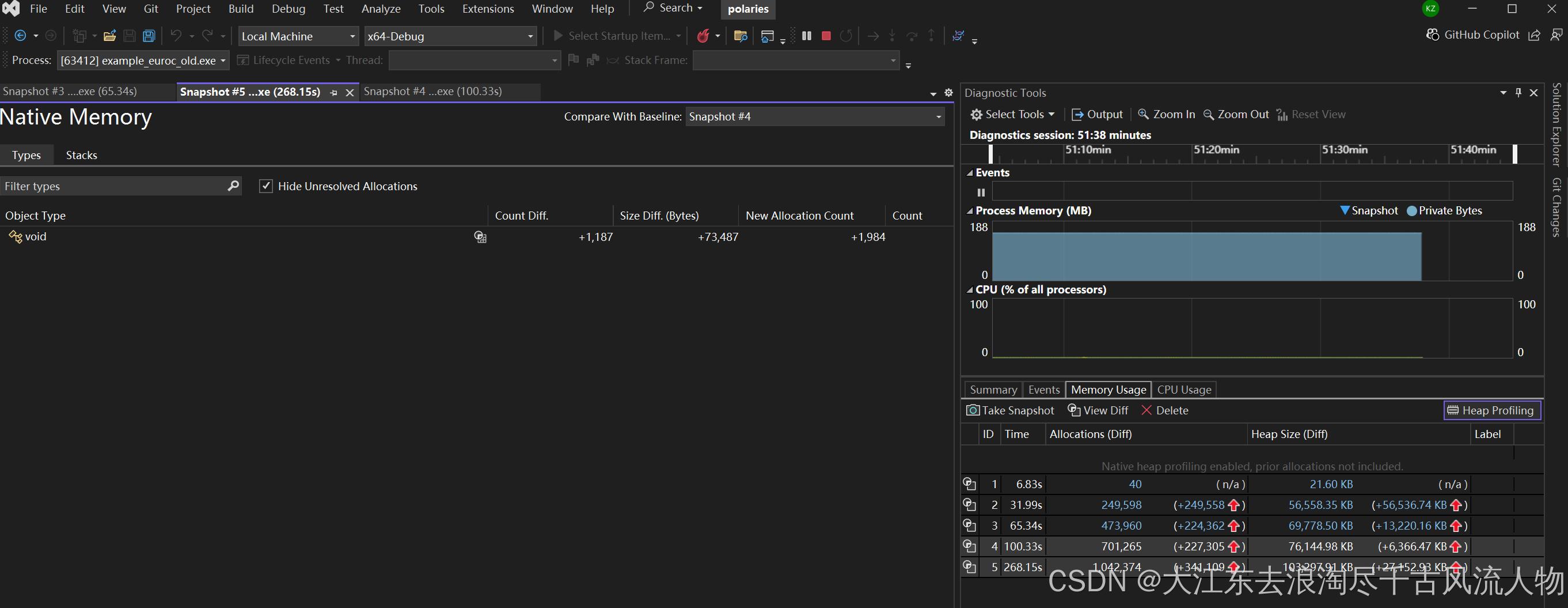Click snapshot icon for row ID 3
The height and width of the screenshot is (608, 1568).
point(970,525)
